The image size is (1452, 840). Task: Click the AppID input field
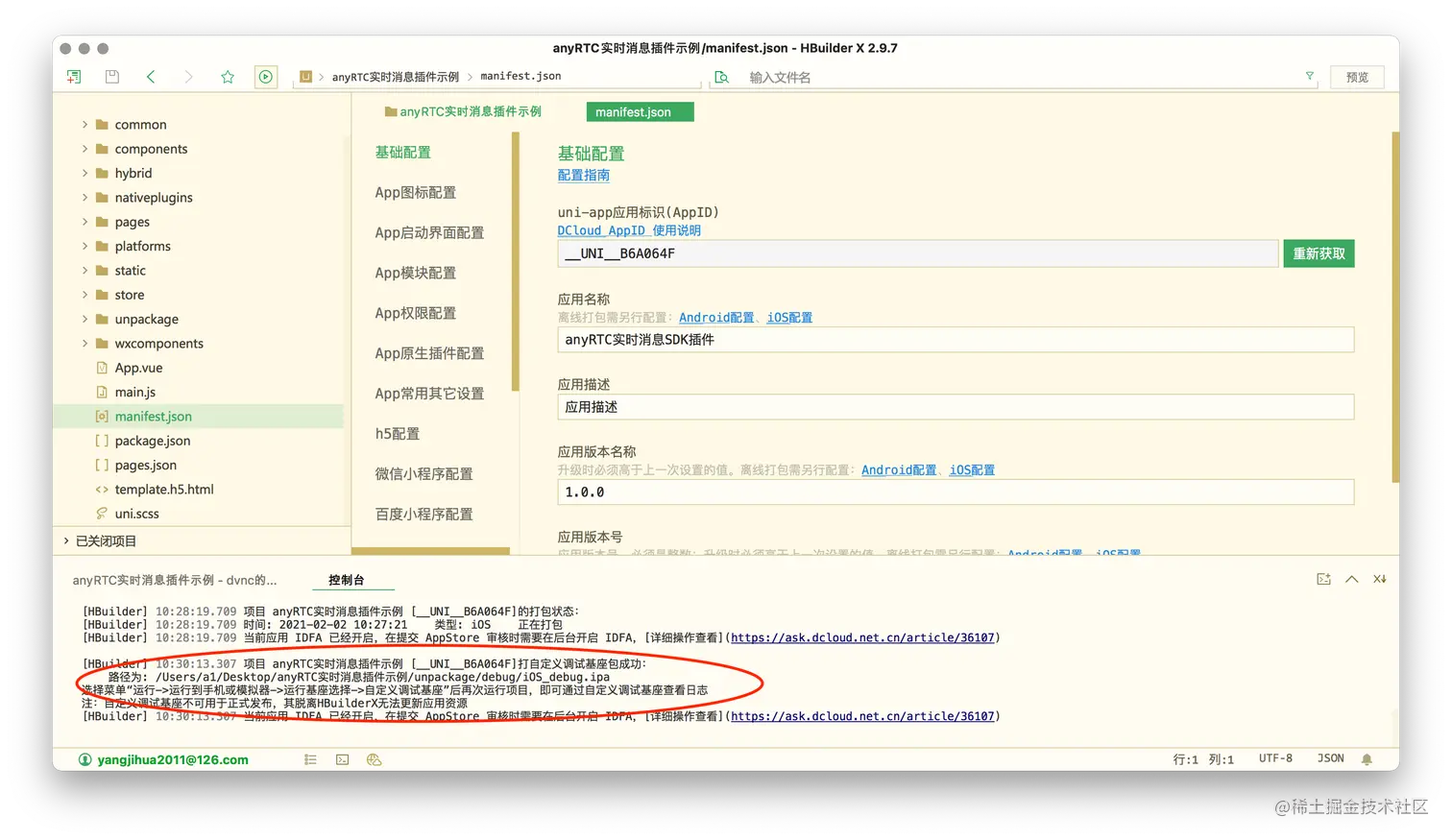point(917,253)
